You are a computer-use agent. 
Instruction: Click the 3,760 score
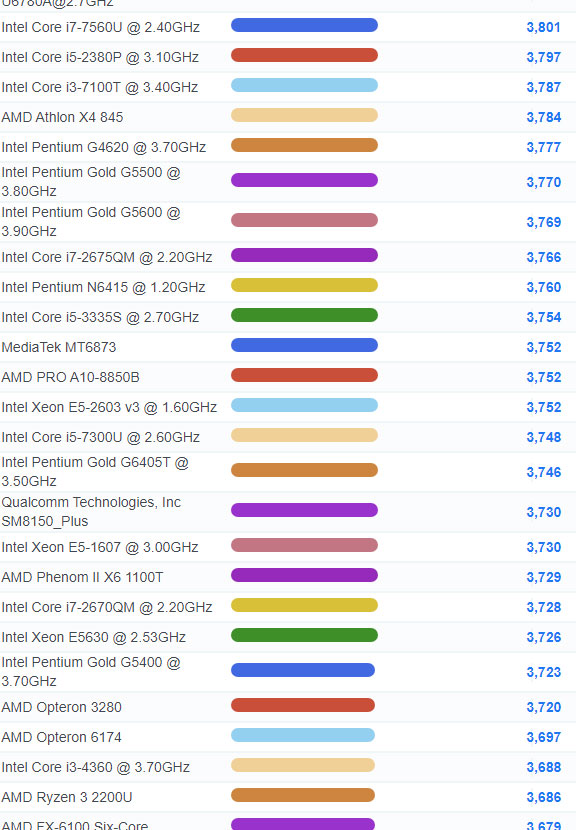pyautogui.click(x=544, y=287)
